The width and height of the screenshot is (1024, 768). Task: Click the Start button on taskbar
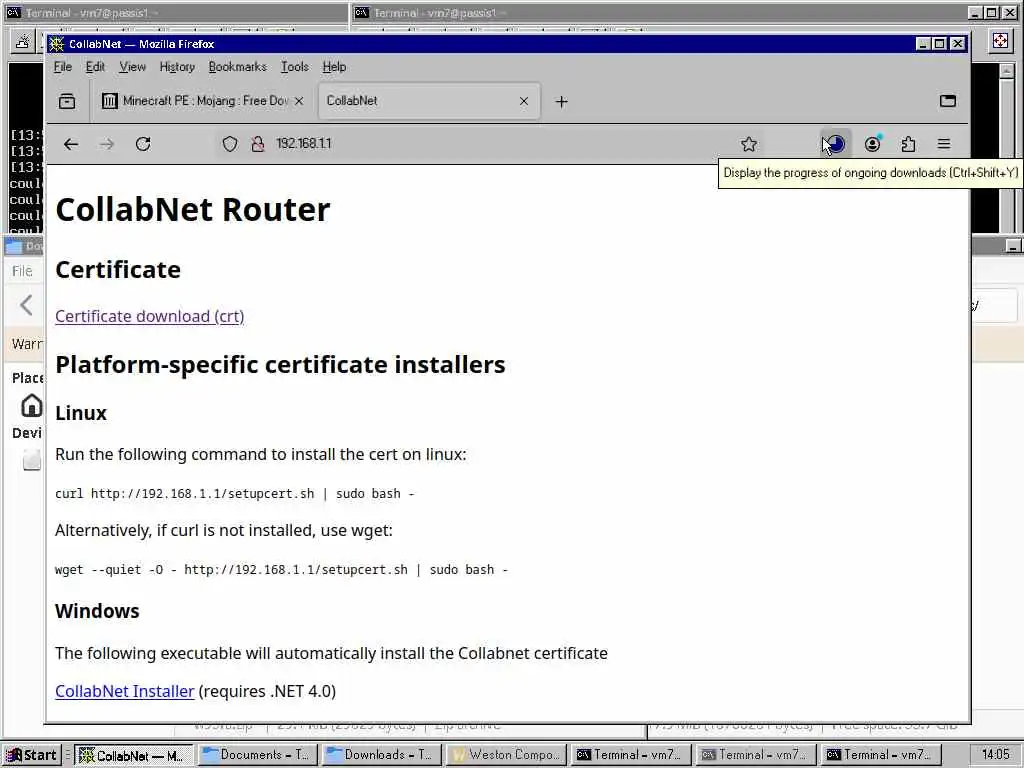click(32, 756)
